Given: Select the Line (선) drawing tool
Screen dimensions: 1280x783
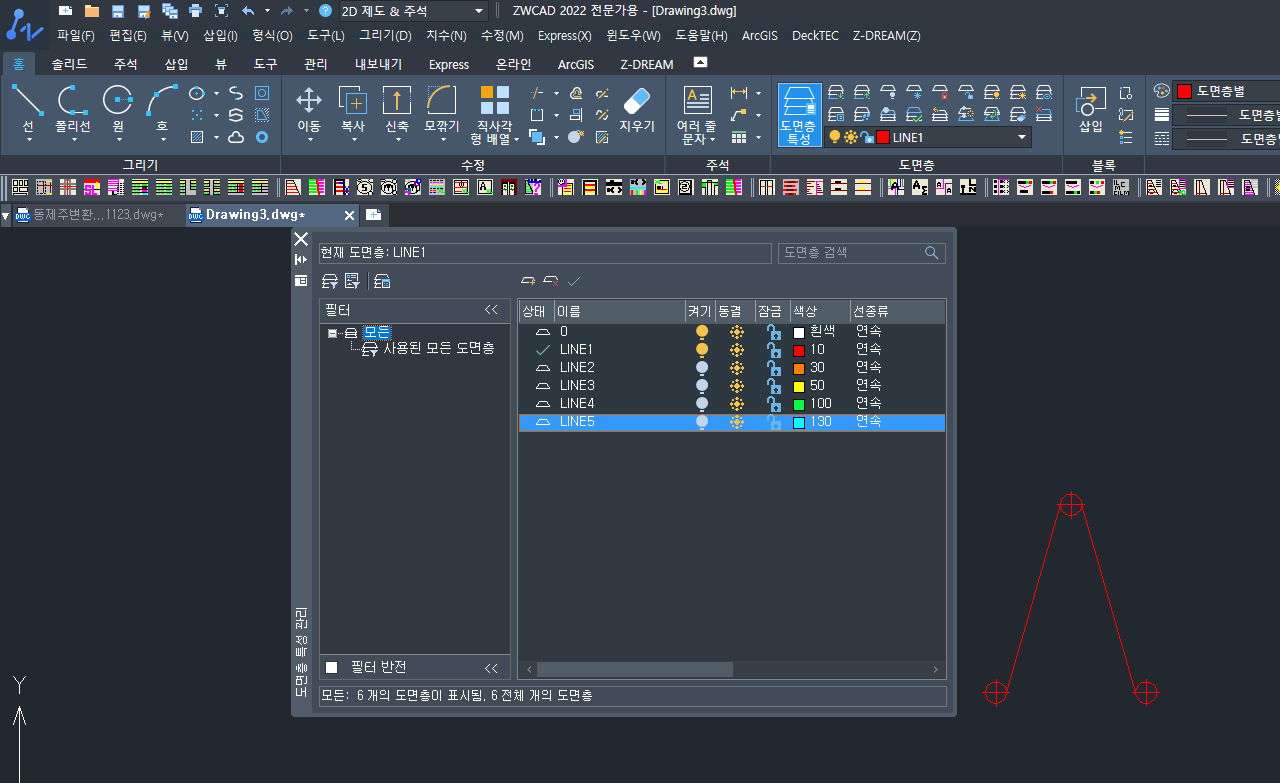Looking at the screenshot, I should point(27,108).
